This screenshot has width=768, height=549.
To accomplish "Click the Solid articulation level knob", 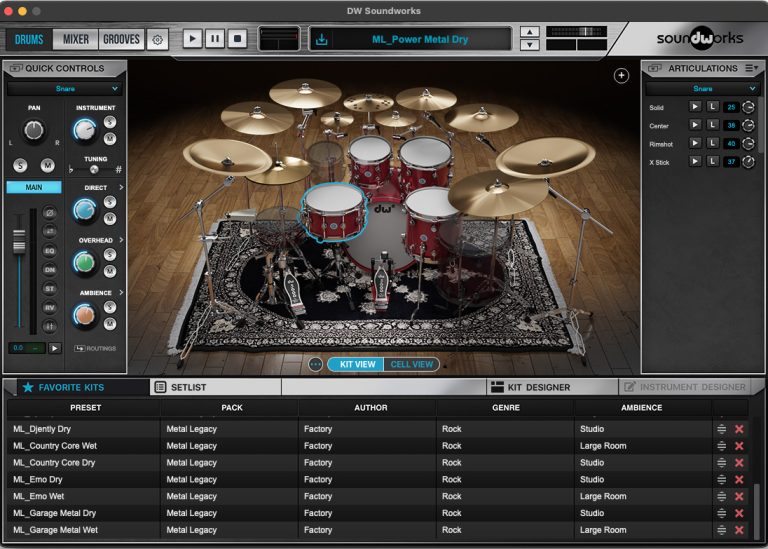I will (748, 107).
